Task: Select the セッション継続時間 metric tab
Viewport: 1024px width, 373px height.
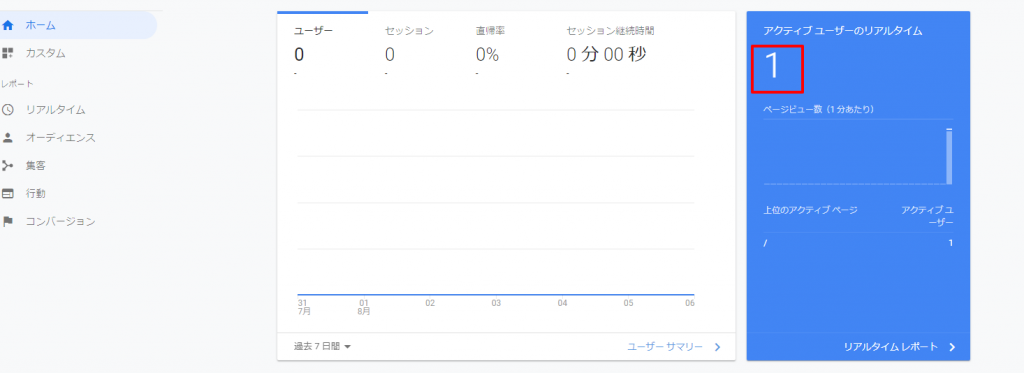Action: 611,31
